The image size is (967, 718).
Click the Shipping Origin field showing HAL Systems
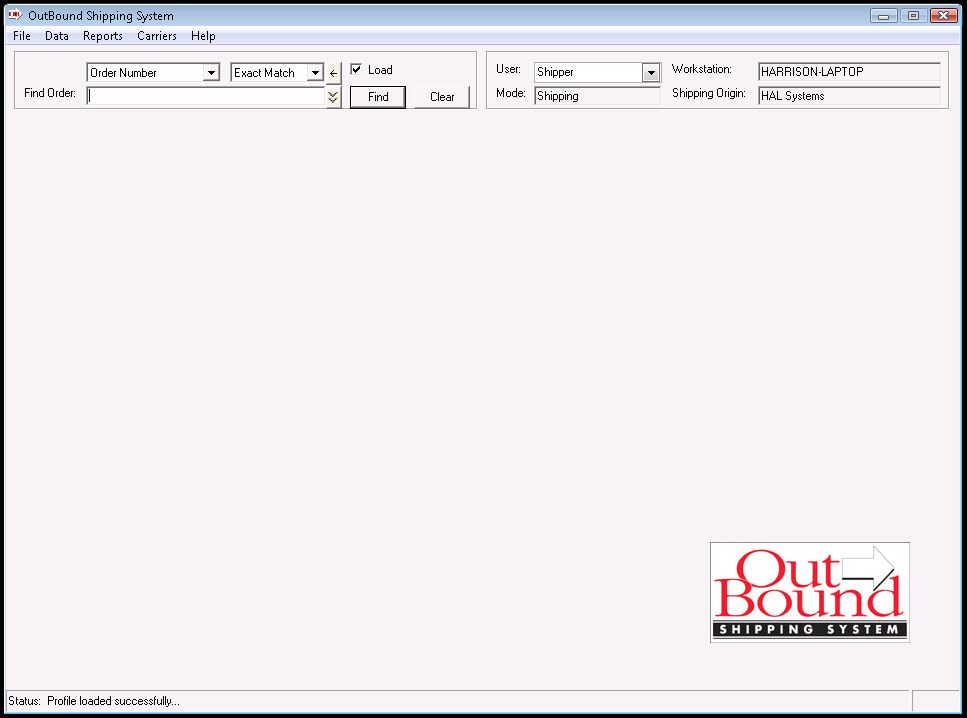point(848,96)
